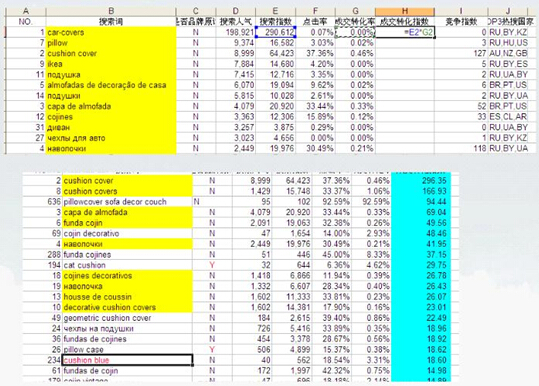This screenshot has width=539, height=386.
Task: Click the 搜索词 header cell
Action: click(x=111, y=22)
